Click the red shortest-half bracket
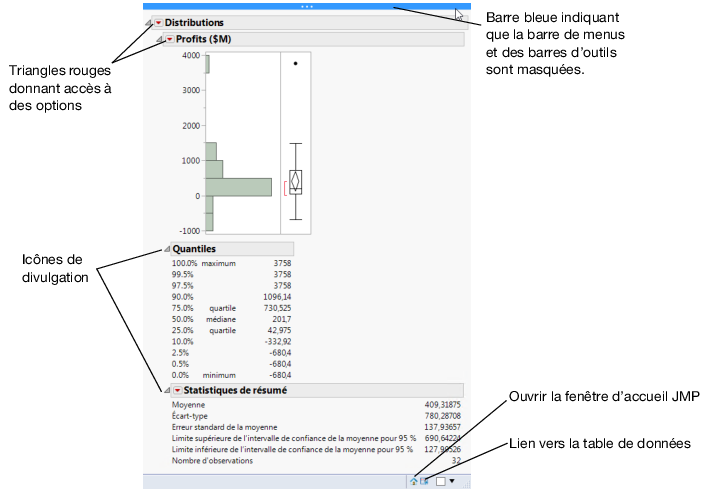Viewport: 718px width, 494px height. [285, 188]
